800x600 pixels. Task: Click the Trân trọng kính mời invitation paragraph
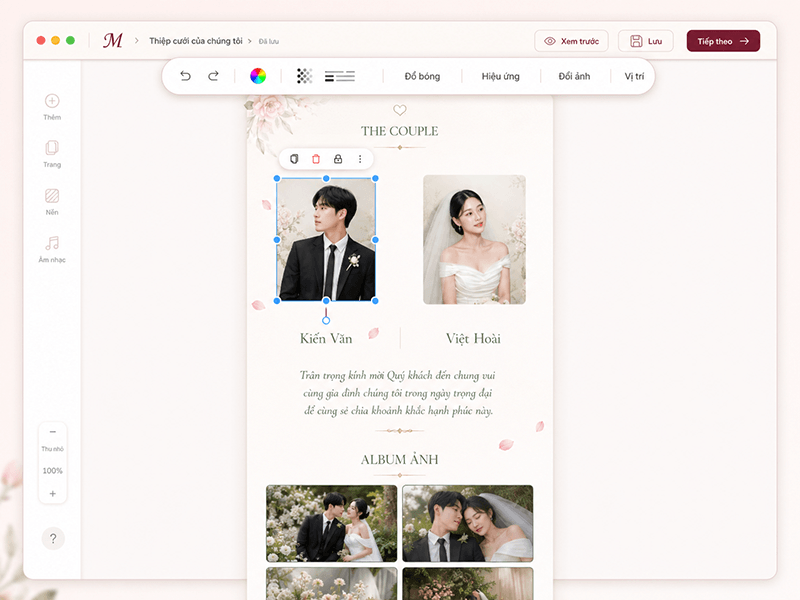coord(398,393)
